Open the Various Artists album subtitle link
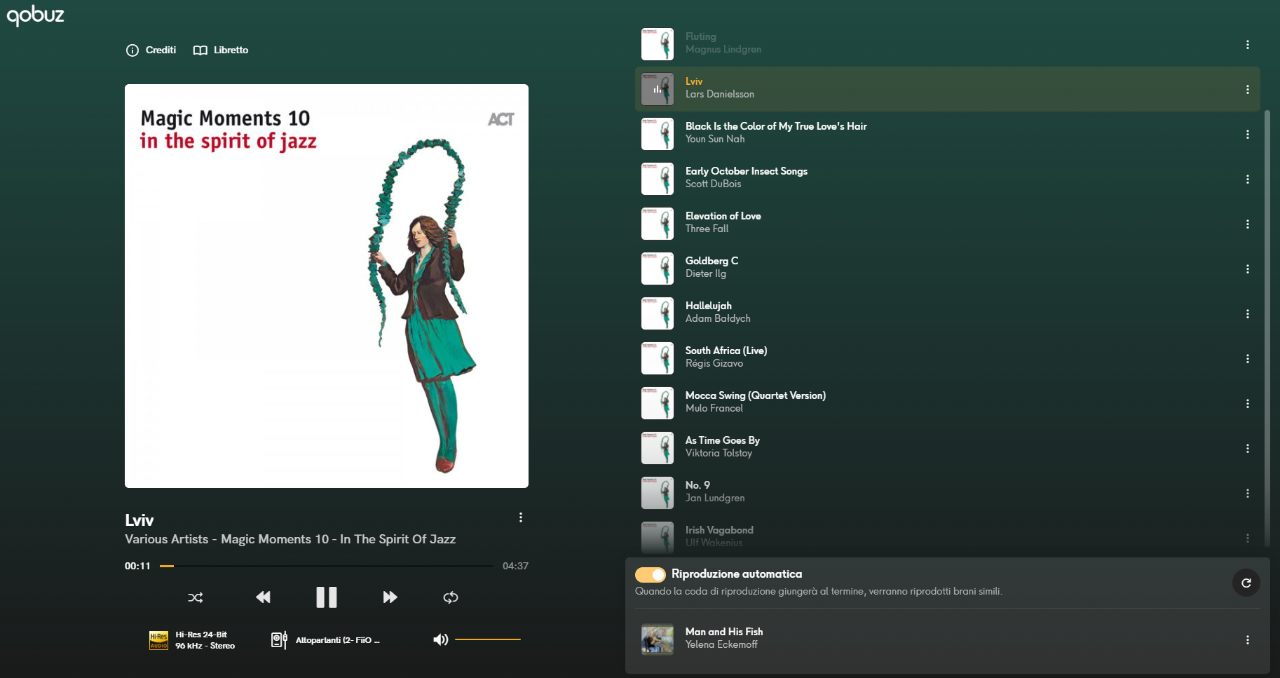Screen dimensions: 1280x678 [290, 539]
